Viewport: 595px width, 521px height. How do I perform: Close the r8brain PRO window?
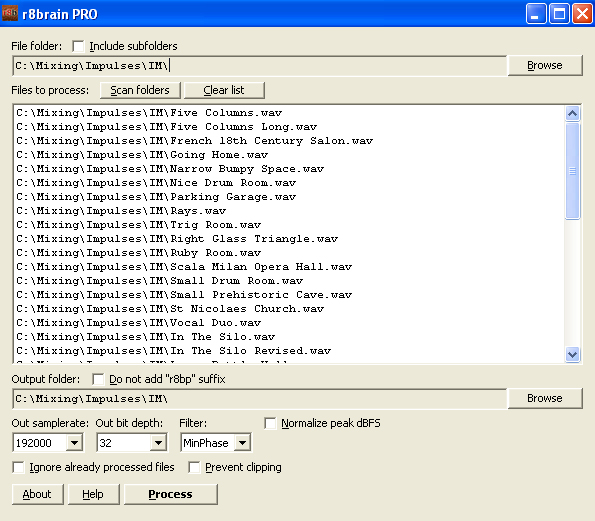(x=582, y=14)
